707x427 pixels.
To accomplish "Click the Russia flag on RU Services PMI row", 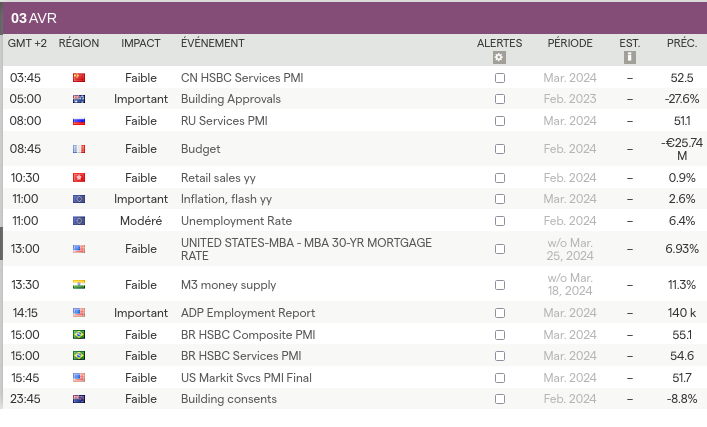I will click(x=79, y=121).
